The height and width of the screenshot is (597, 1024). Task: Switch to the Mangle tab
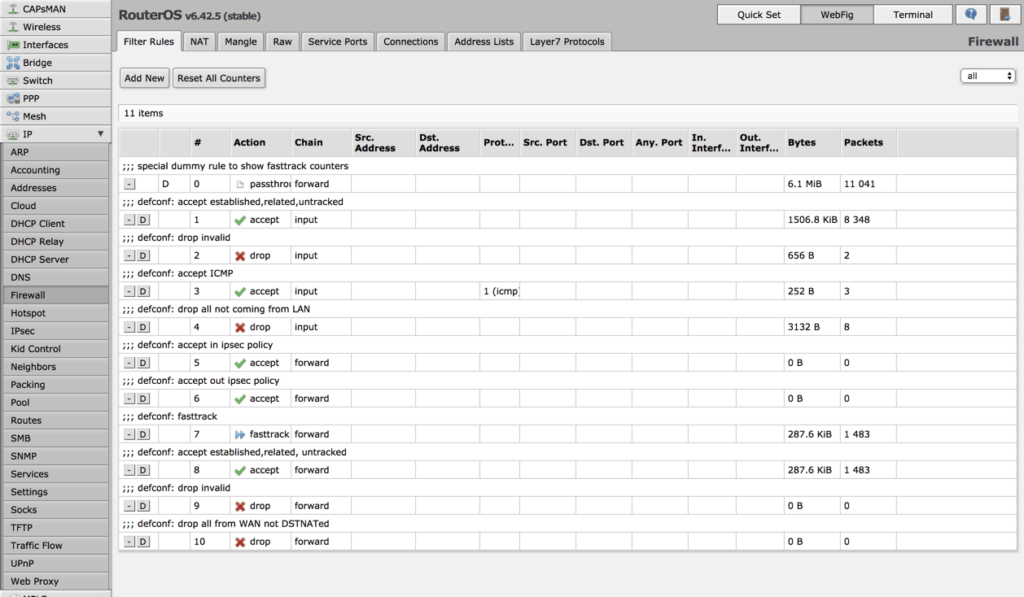tap(240, 41)
